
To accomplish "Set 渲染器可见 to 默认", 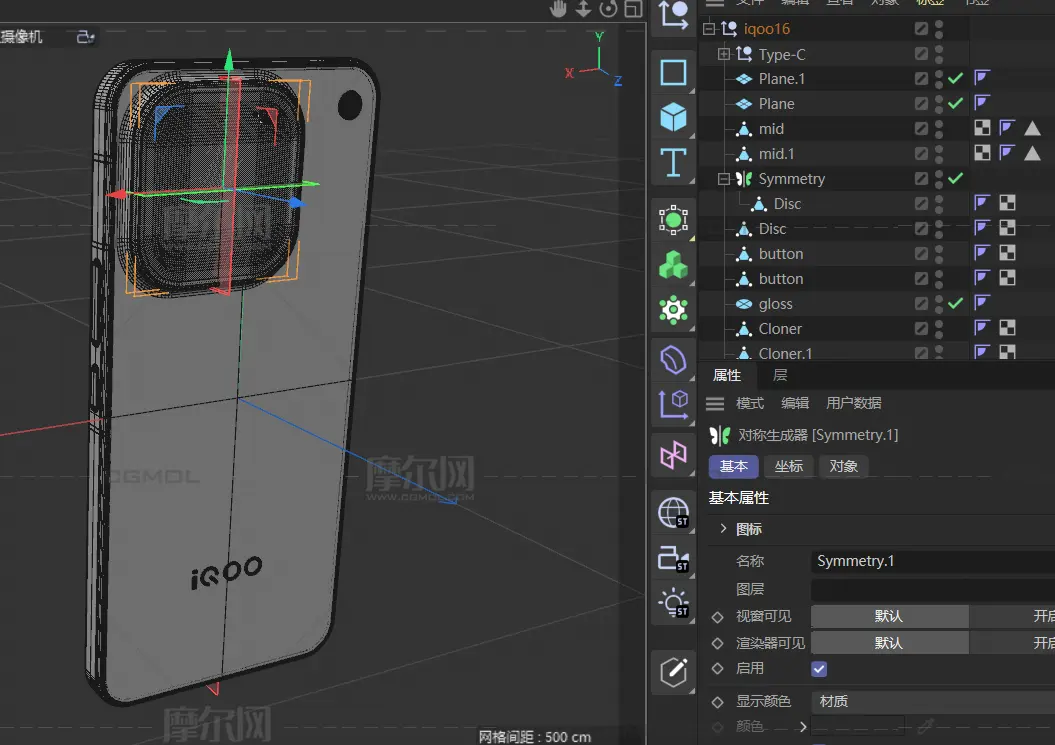I will [889, 643].
